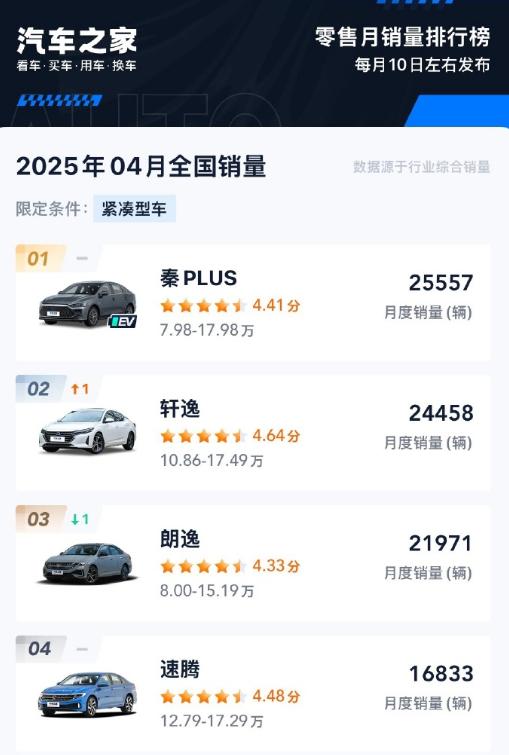The height and width of the screenshot is (755, 509).
Task: Click the 03 rank badge
Action: click(x=38, y=519)
